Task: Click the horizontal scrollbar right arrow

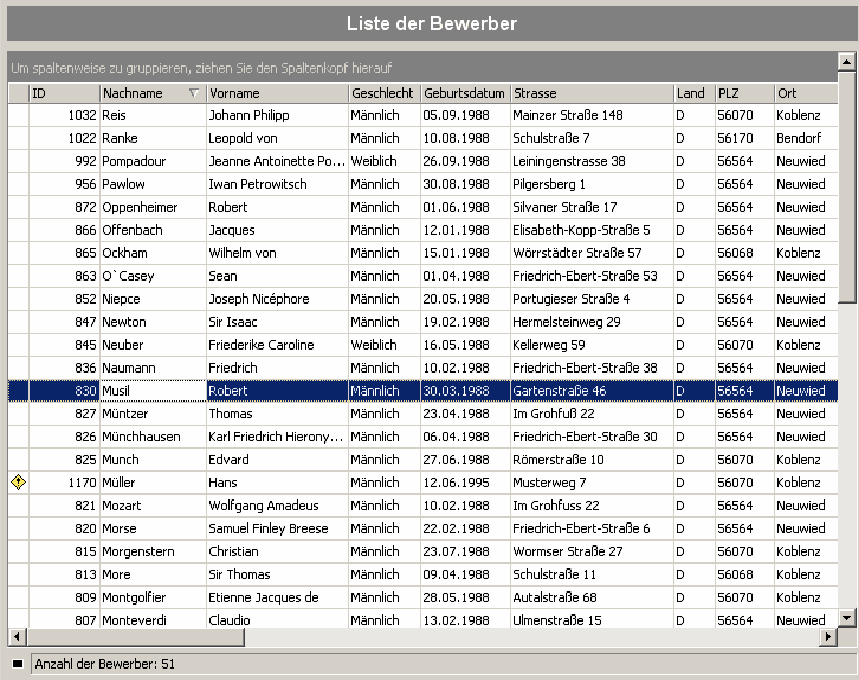Action: [x=828, y=637]
